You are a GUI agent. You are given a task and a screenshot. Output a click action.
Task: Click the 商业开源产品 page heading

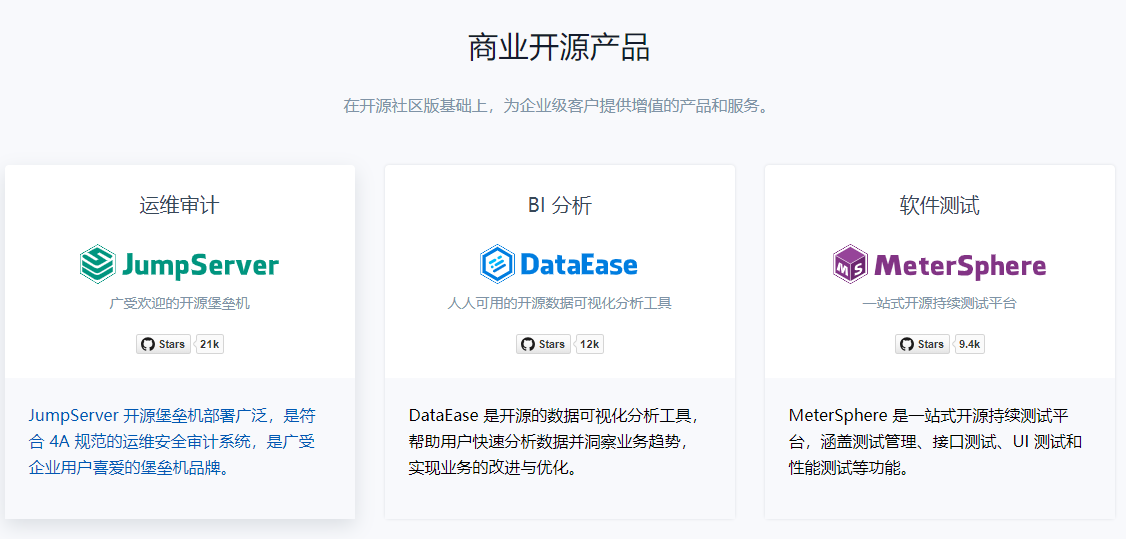559,48
